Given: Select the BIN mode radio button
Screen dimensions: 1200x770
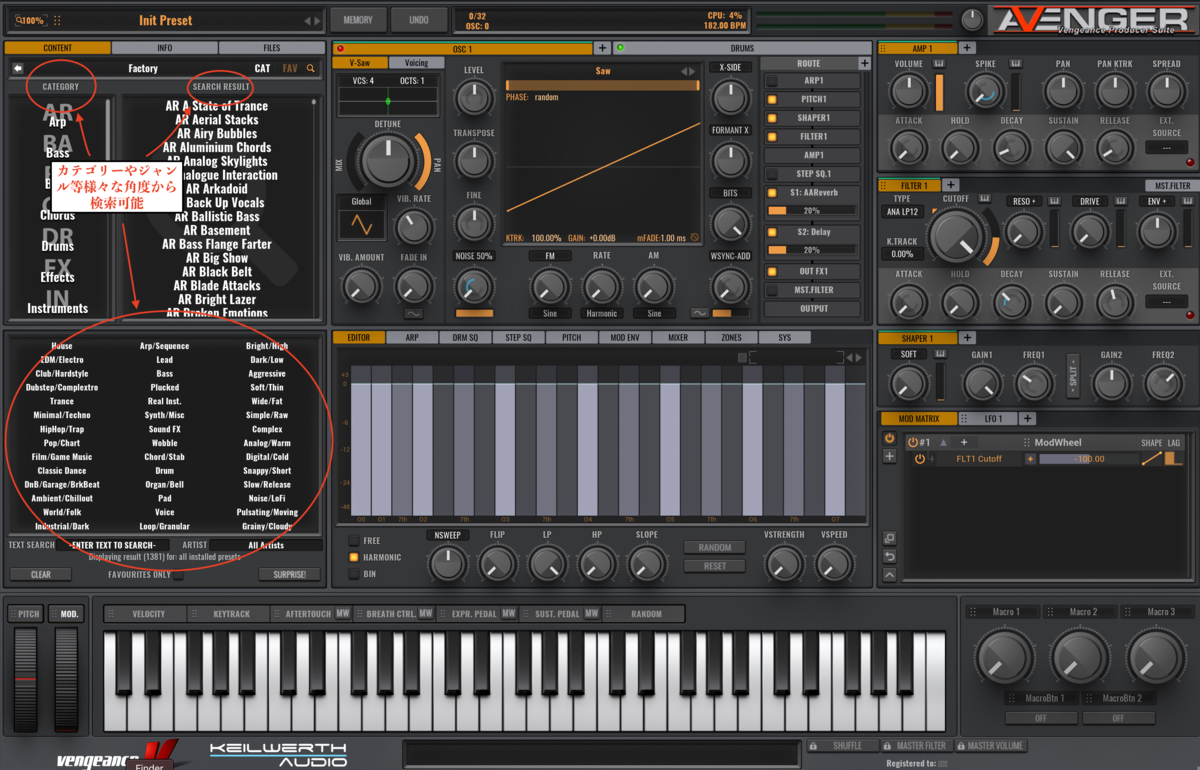Looking at the screenshot, I should (354, 574).
